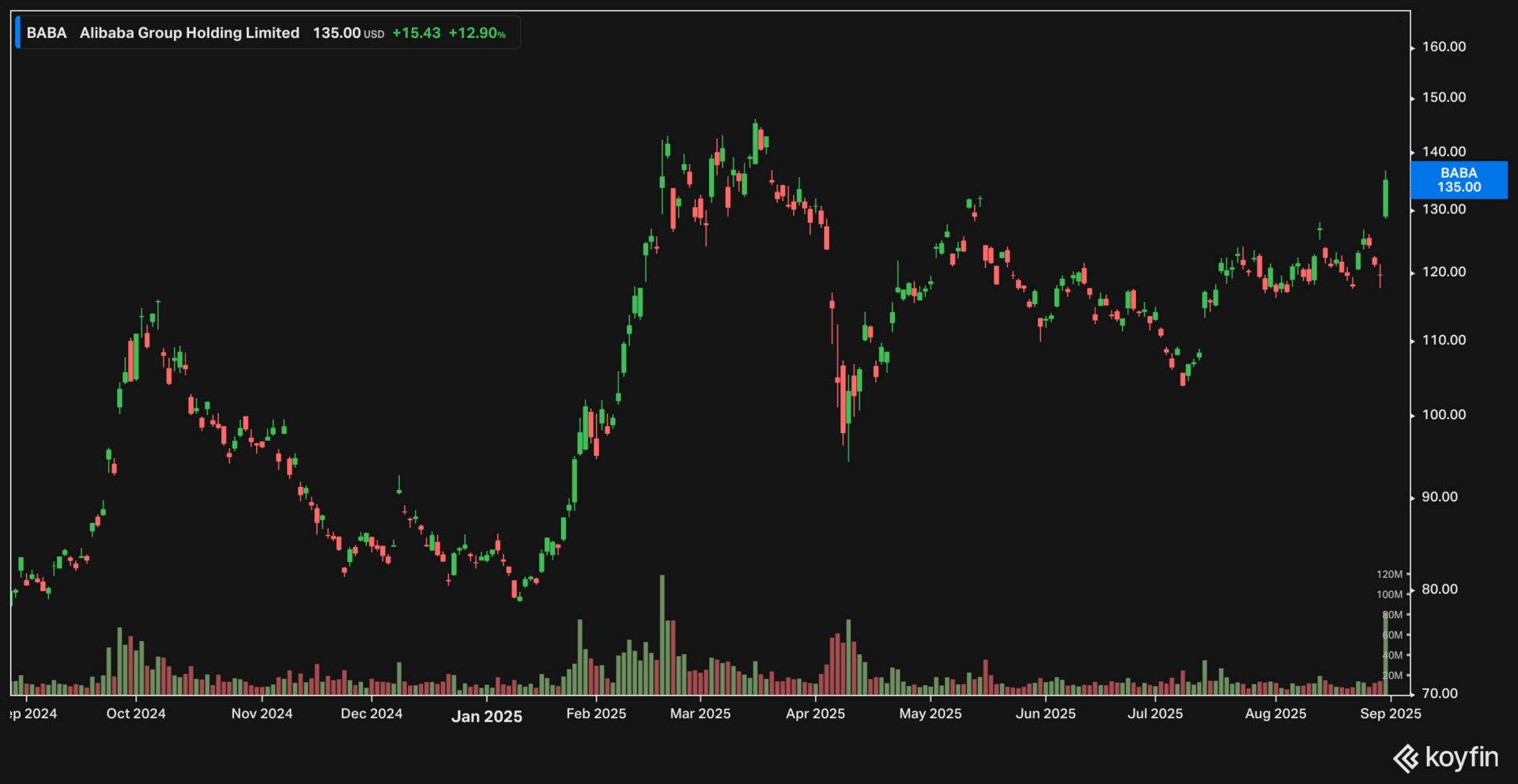Click the 160.00 price axis label

pos(1444,47)
